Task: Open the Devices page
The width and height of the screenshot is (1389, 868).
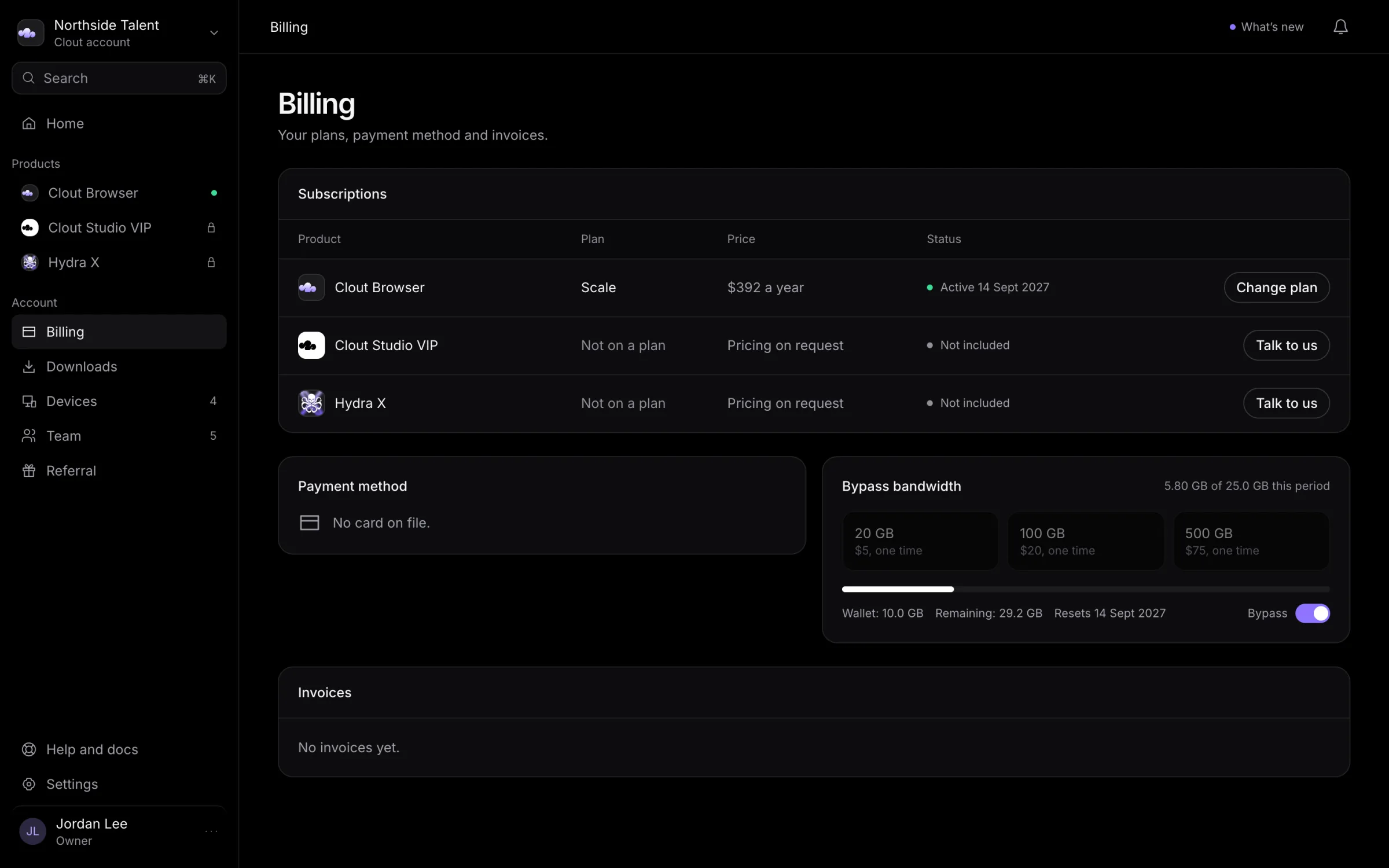Action: click(119, 401)
